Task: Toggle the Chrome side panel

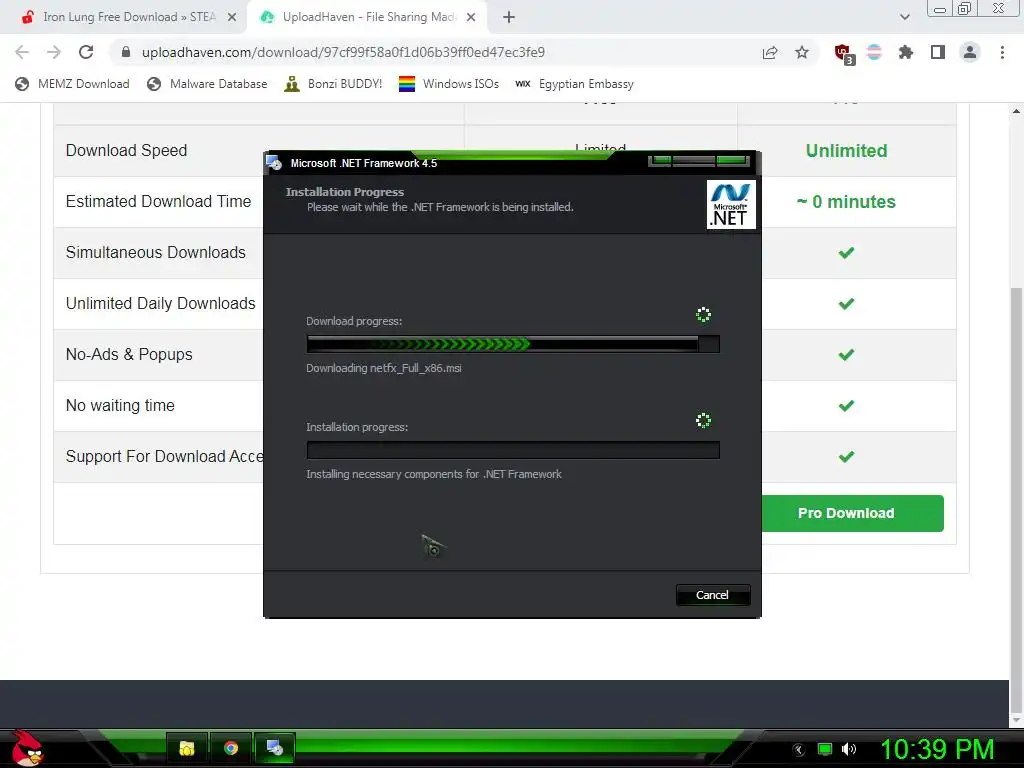Action: [x=938, y=52]
